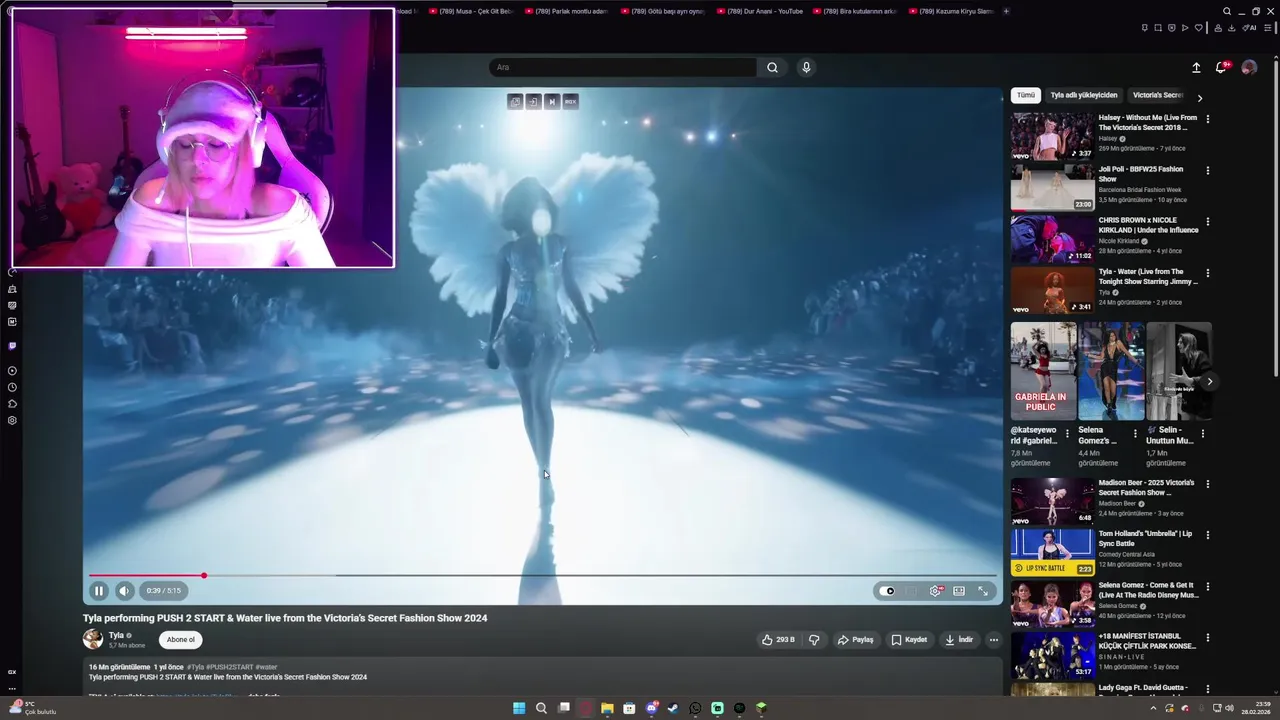Open the notifications bell
Screen dimensions: 1280x720
tap(1221, 67)
